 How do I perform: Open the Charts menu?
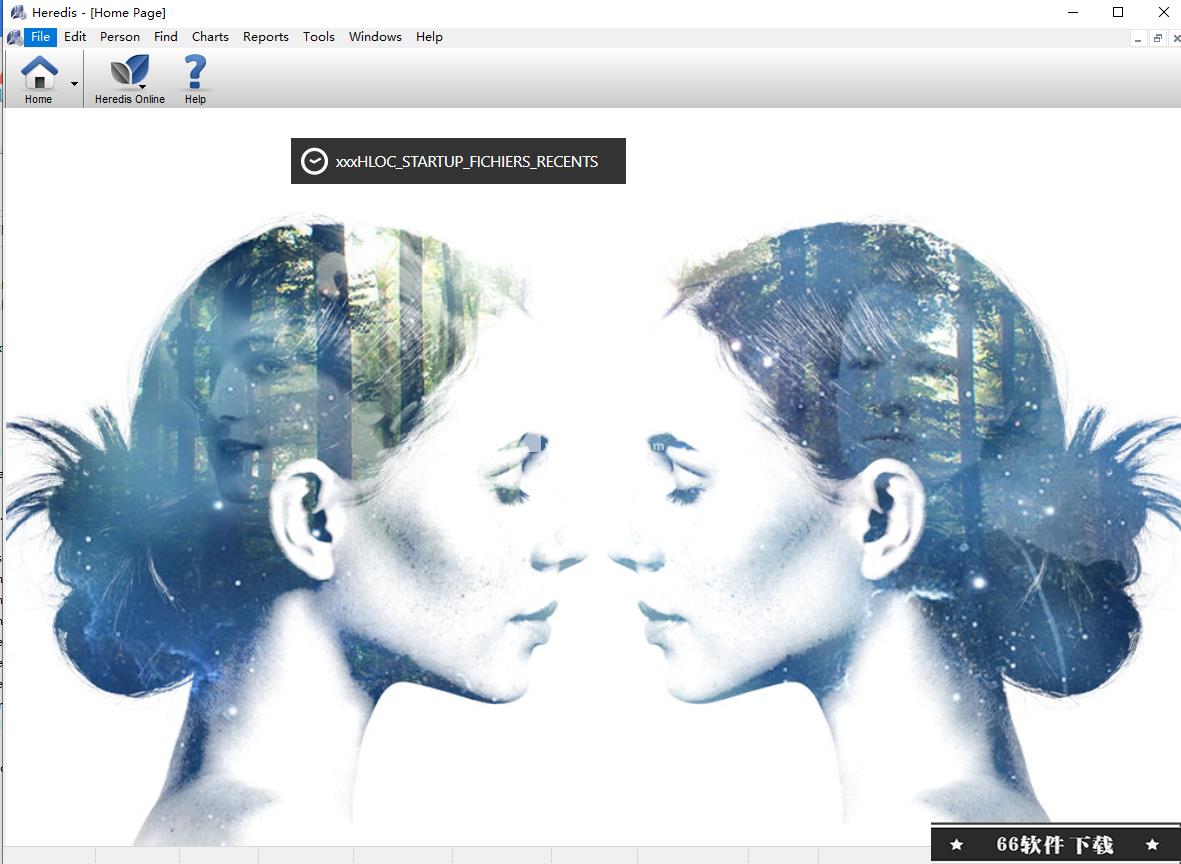210,37
